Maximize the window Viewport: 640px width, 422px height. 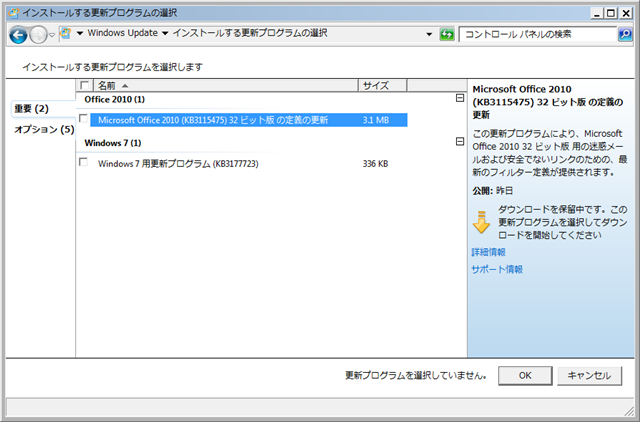[x=611, y=13]
